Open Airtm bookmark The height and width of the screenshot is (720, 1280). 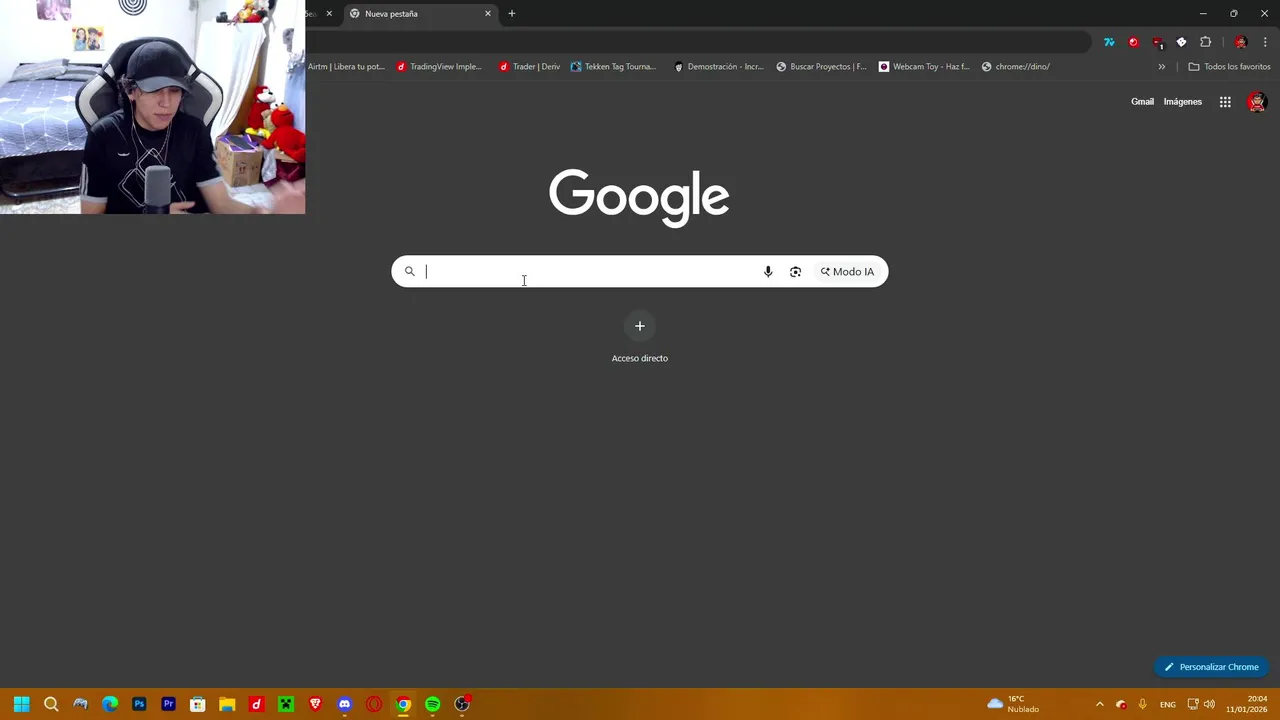coord(345,67)
